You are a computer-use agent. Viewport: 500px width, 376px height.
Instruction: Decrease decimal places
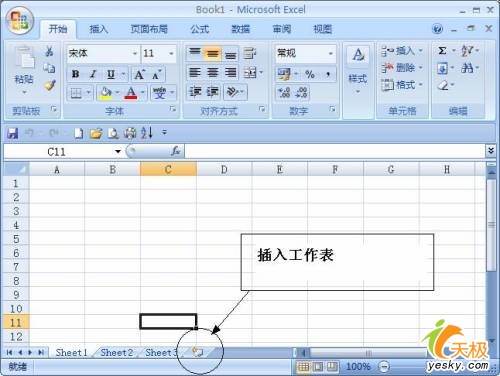click(301, 92)
